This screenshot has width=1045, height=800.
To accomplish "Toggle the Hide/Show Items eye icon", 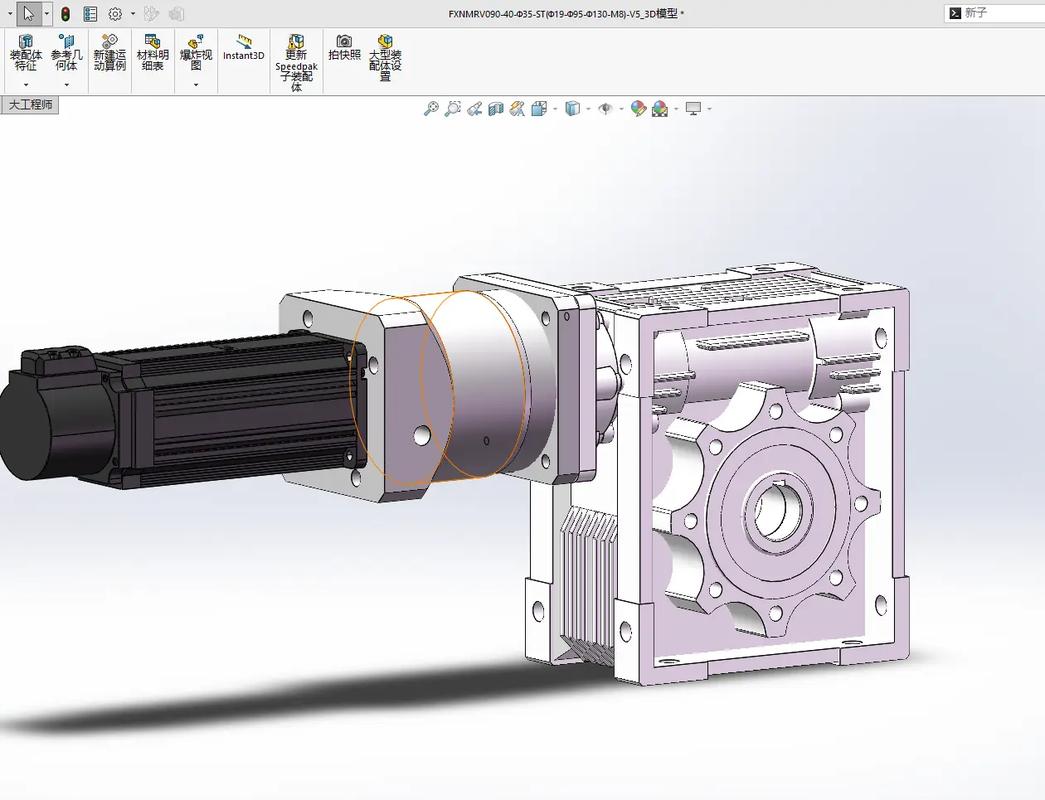I will 605,109.
